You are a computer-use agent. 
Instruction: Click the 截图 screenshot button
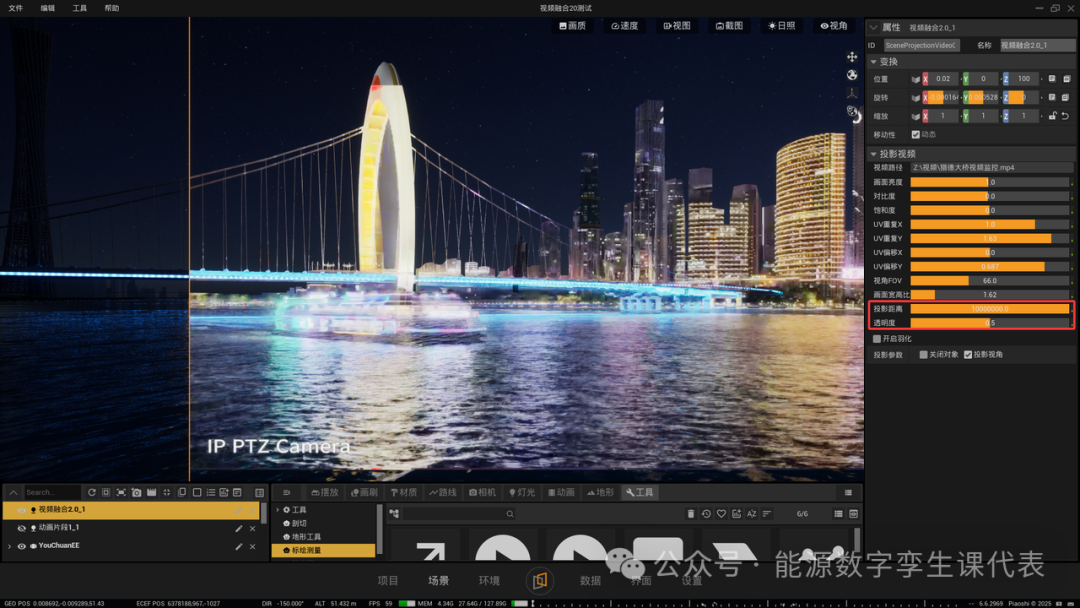pyautogui.click(x=729, y=25)
